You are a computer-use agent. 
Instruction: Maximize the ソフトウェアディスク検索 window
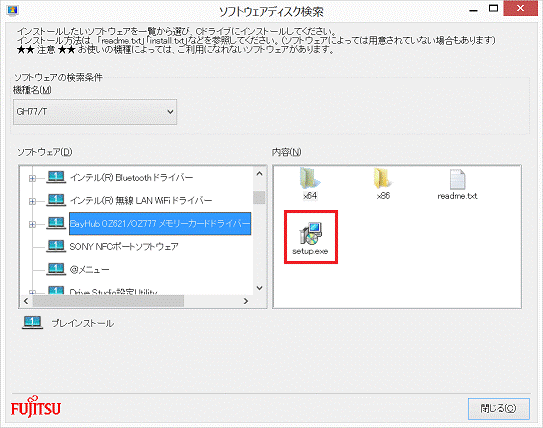(493, 9)
